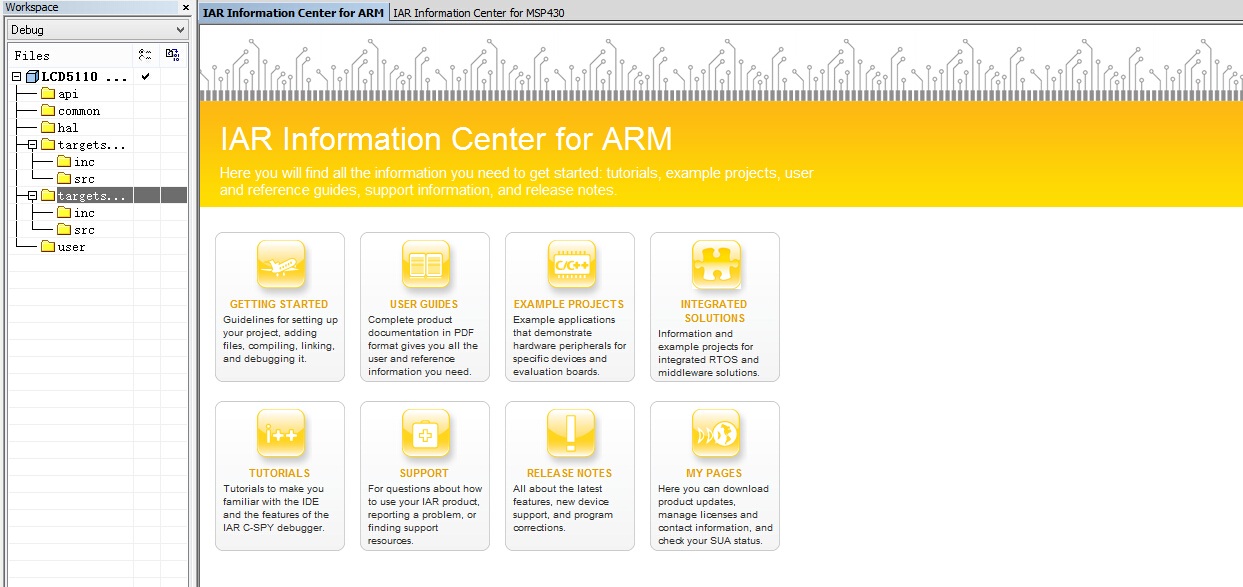Open the Support first-aid kit icon
1243x587 pixels.
click(x=425, y=434)
